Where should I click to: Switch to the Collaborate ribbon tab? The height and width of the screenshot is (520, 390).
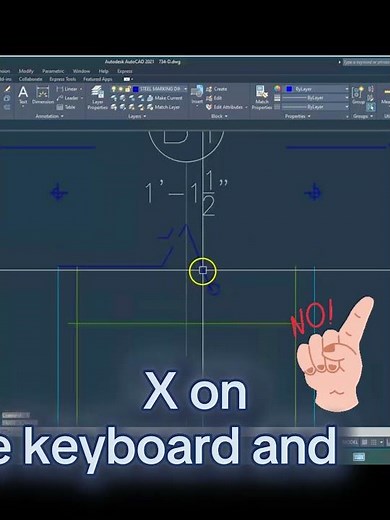coord(30,79)
